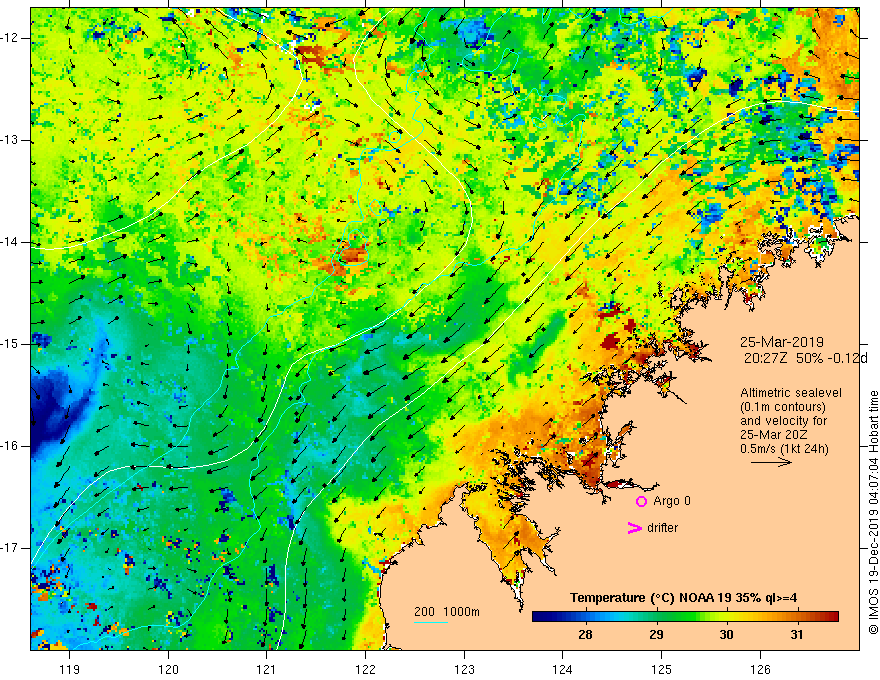880x680 pixels.
Task: Click the latitude label '-12'
Action: (11, 38)
